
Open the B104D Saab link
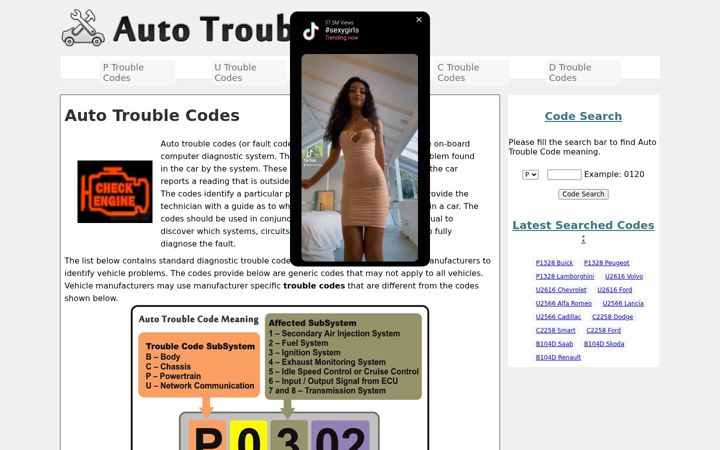click(554, 344)
